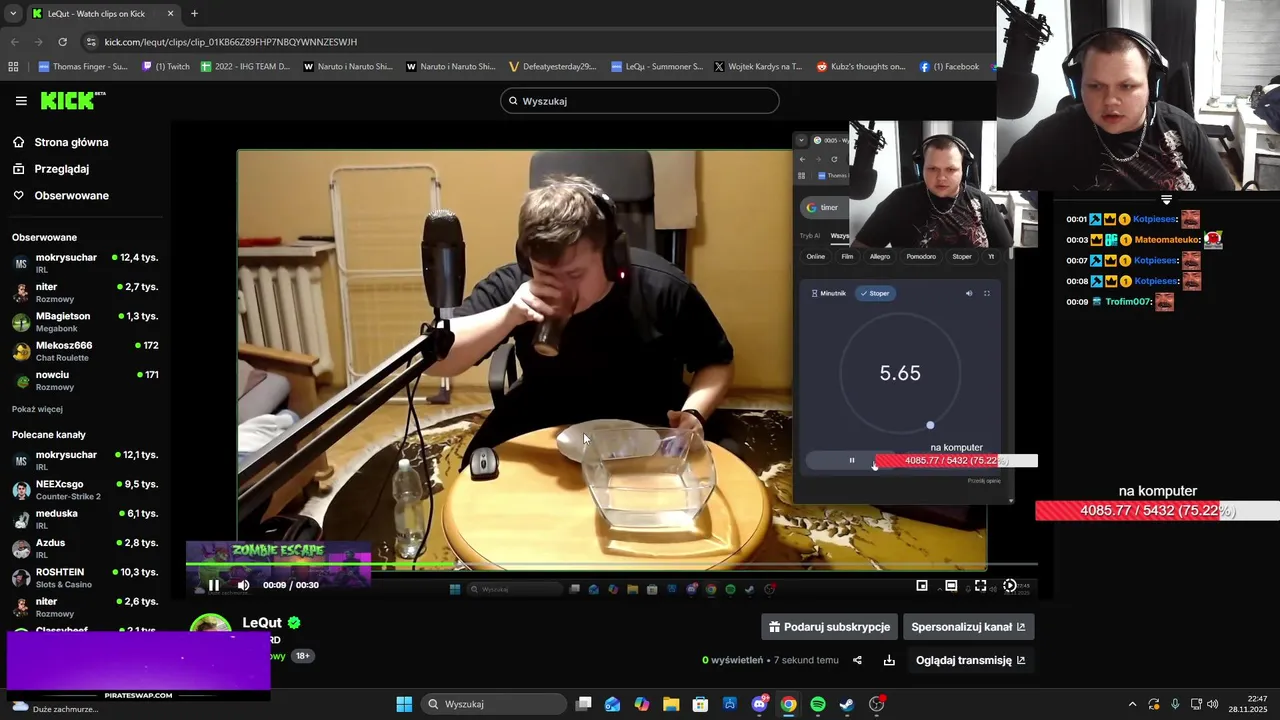Enter fullscreen on the clip player
1280x720 pixels.
pyautogui.click(x=980, y=586)
